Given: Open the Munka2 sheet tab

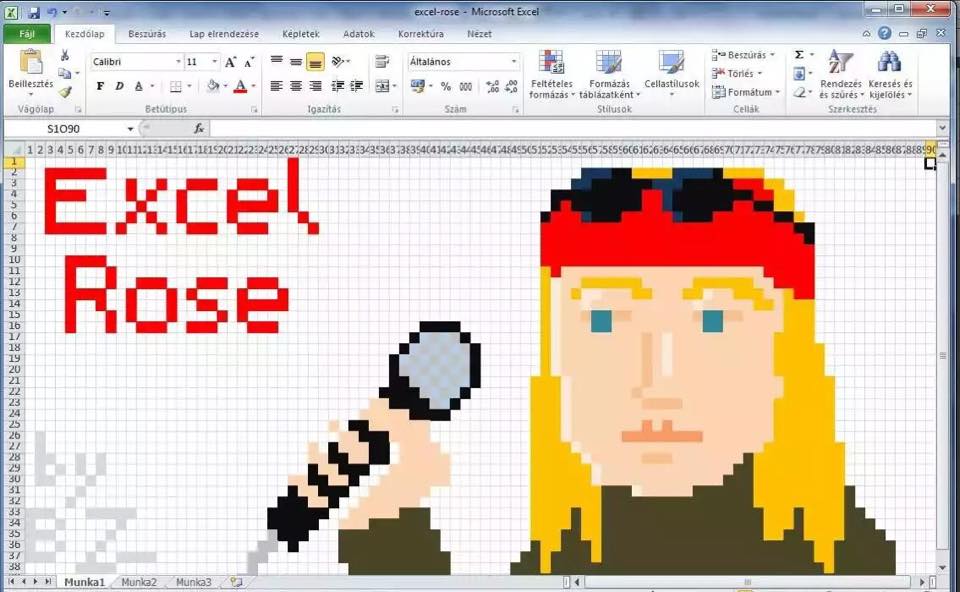Looking at the screenshot, I should [x=139, y=582].
